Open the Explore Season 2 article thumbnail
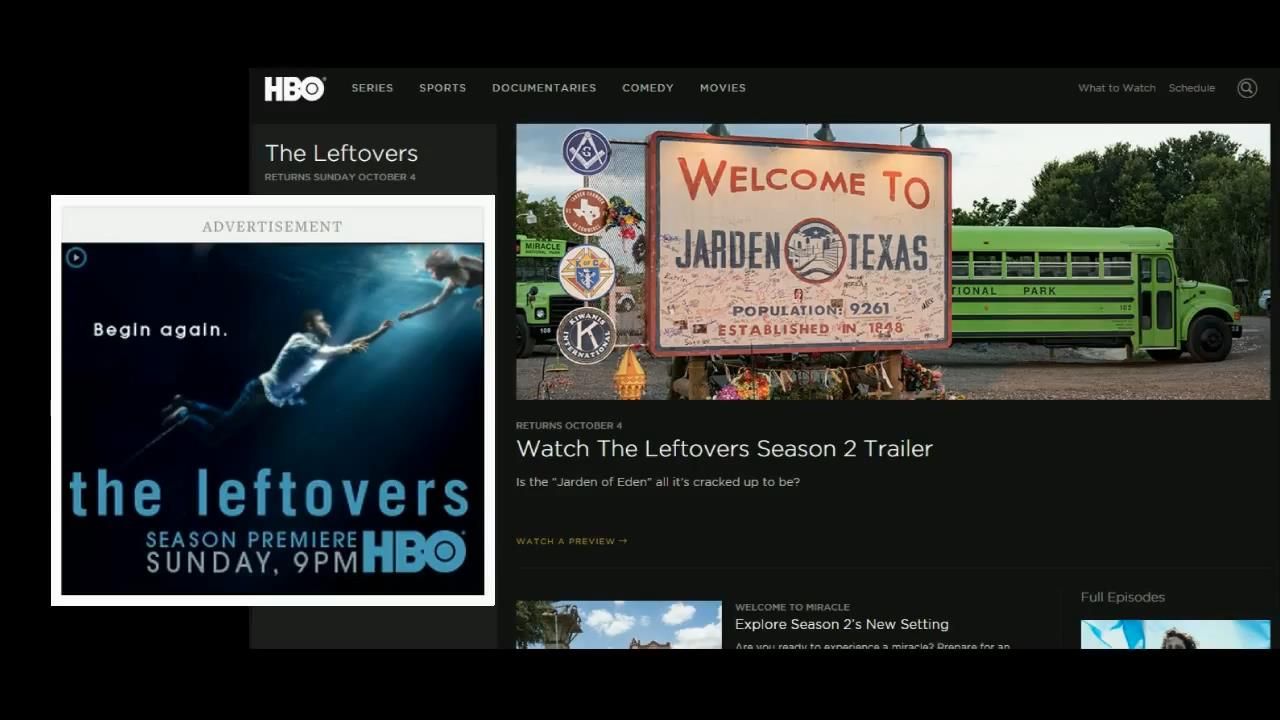The height and width of the screenshot is (720, 1280). 618,625
